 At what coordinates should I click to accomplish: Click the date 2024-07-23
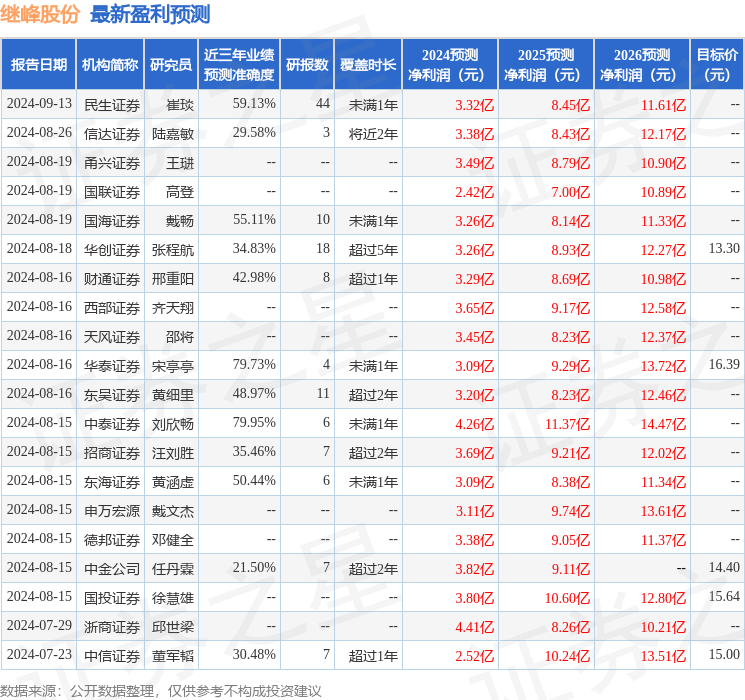click(39, 654)
